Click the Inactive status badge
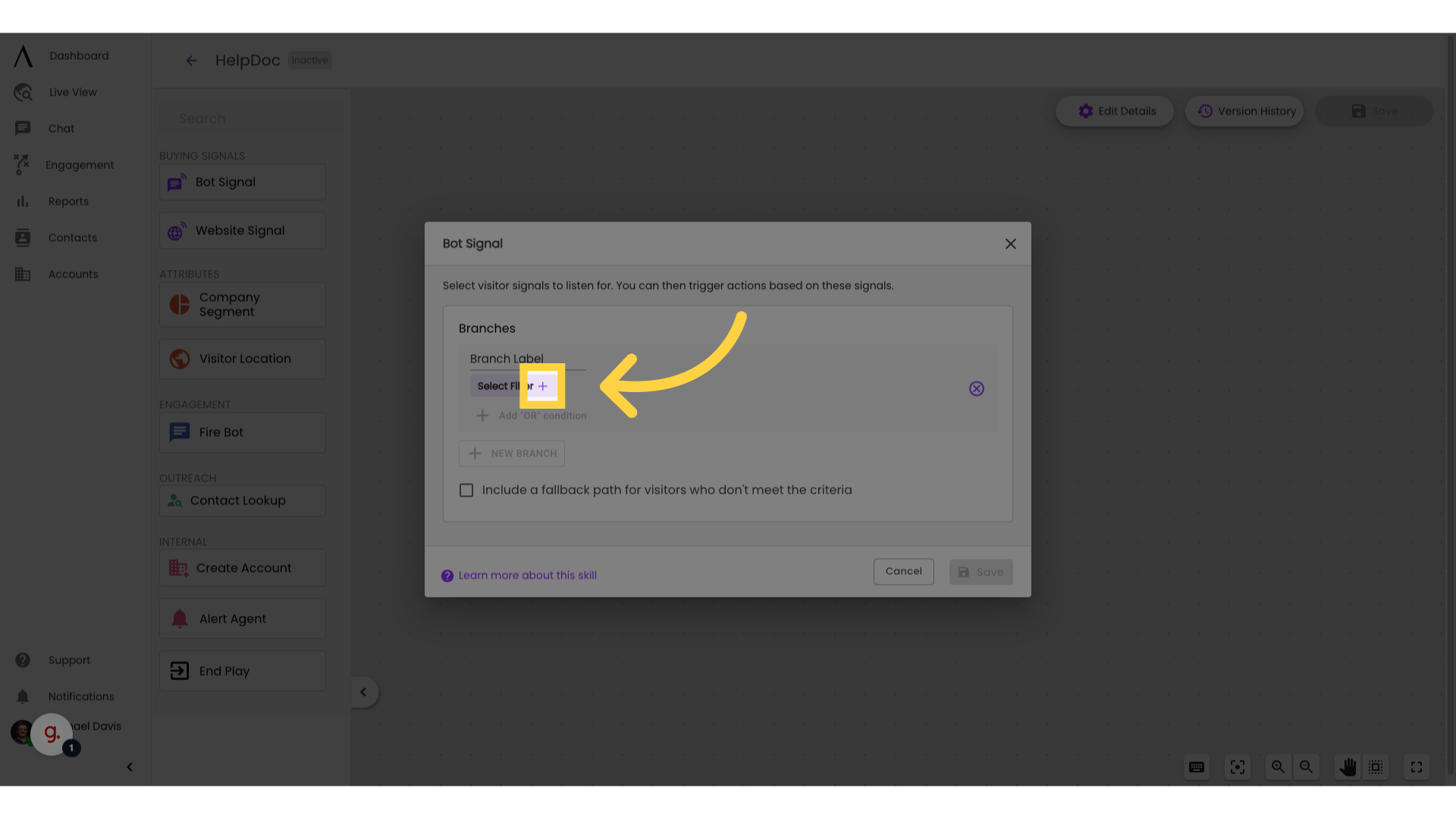This screenshot has height=819, width=1456. click(310, 60)
